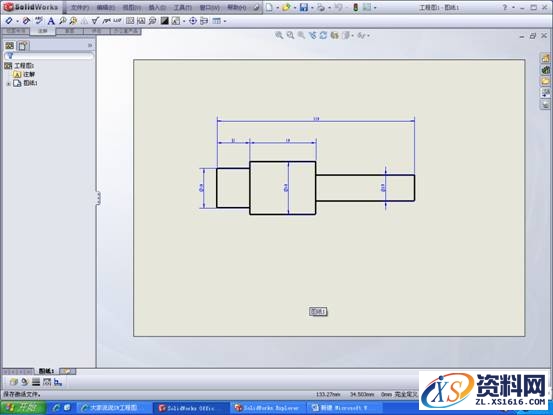The image size is (553, 415).
Task: Expand the Save dropdown arrow
Action: pos(312,7)
